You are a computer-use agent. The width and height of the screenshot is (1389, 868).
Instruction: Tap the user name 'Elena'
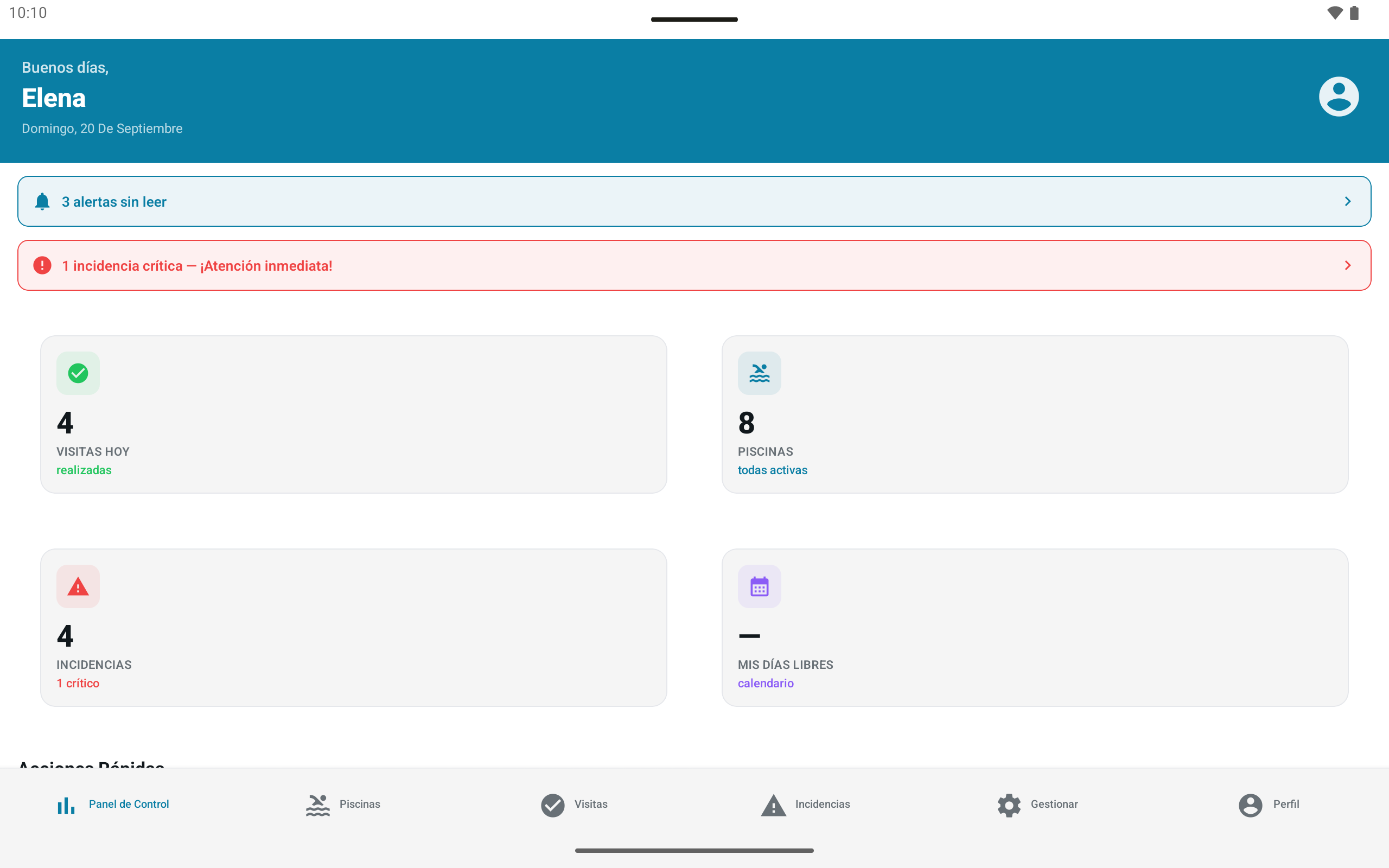(54, 98)
